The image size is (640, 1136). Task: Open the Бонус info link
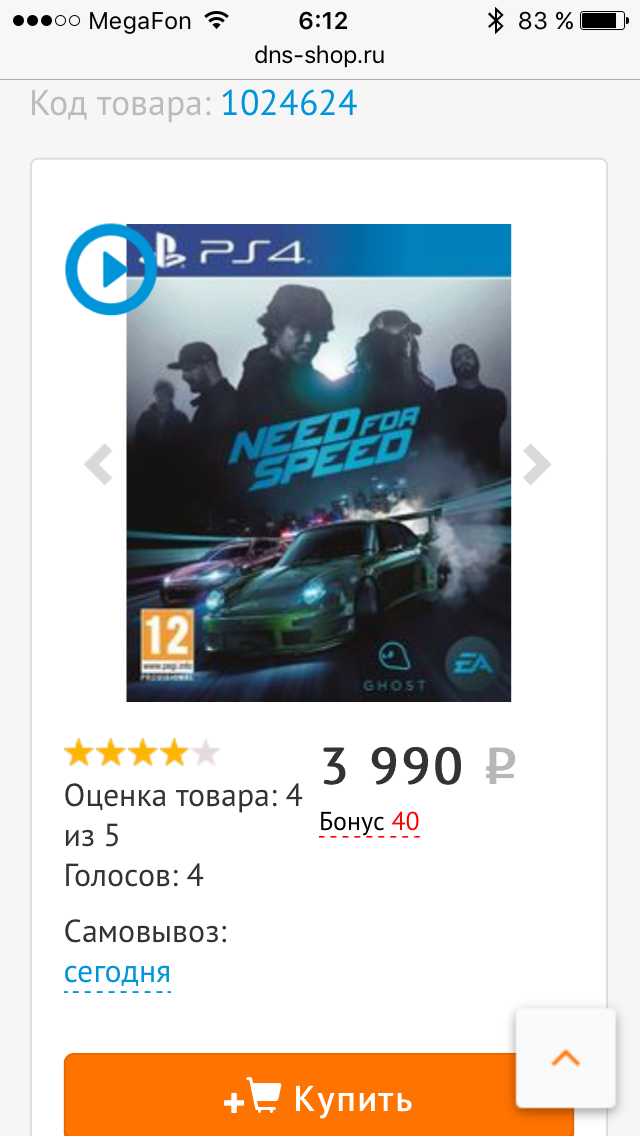pos(369,823)
